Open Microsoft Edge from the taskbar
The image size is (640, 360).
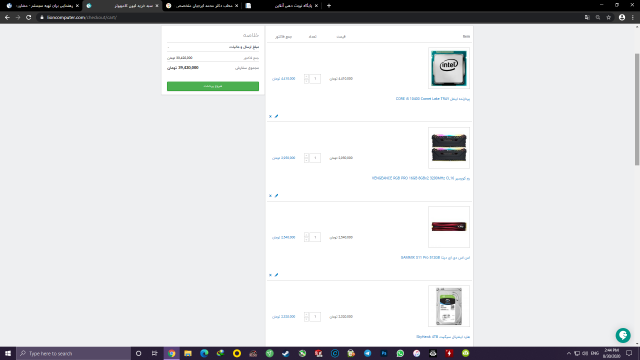(x=204, y=353)
